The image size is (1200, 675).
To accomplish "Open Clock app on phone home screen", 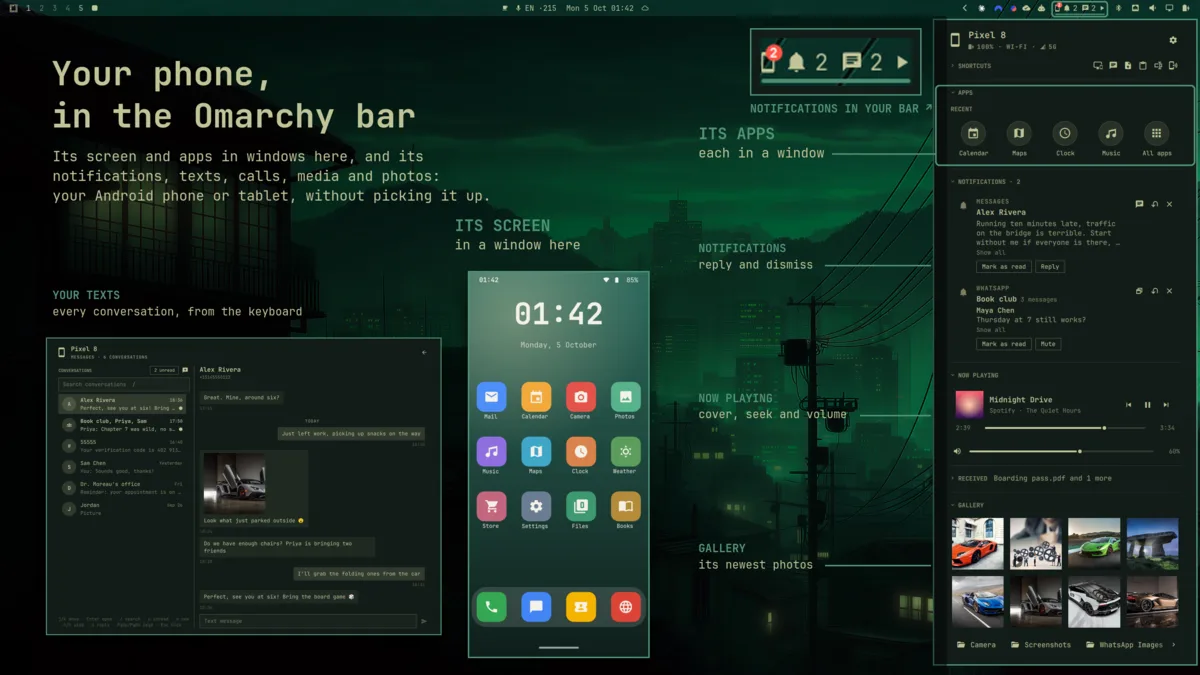I will click(x=580, y=452).
